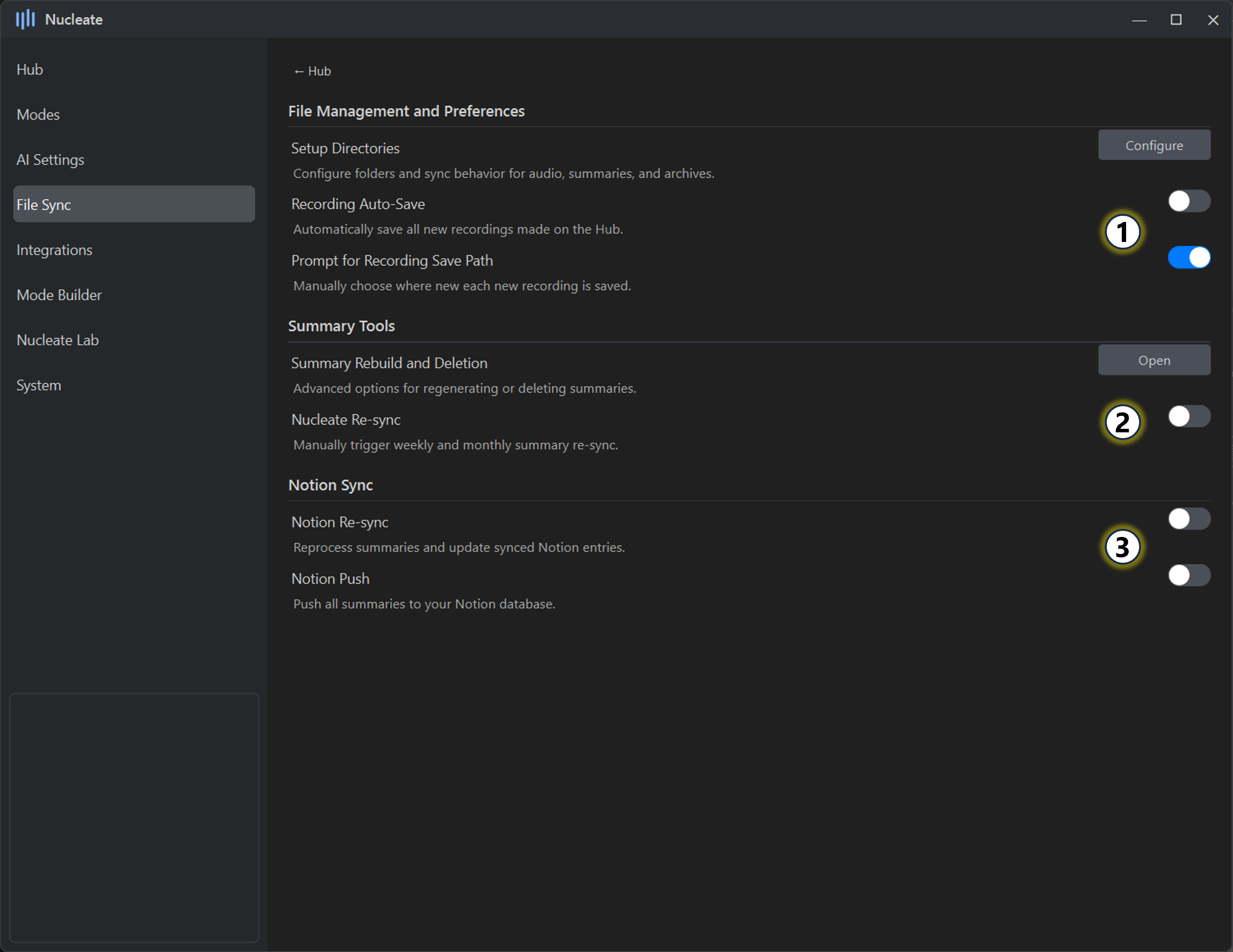
Task: Go to the Integrations section
Action: [x=54, y=250]
